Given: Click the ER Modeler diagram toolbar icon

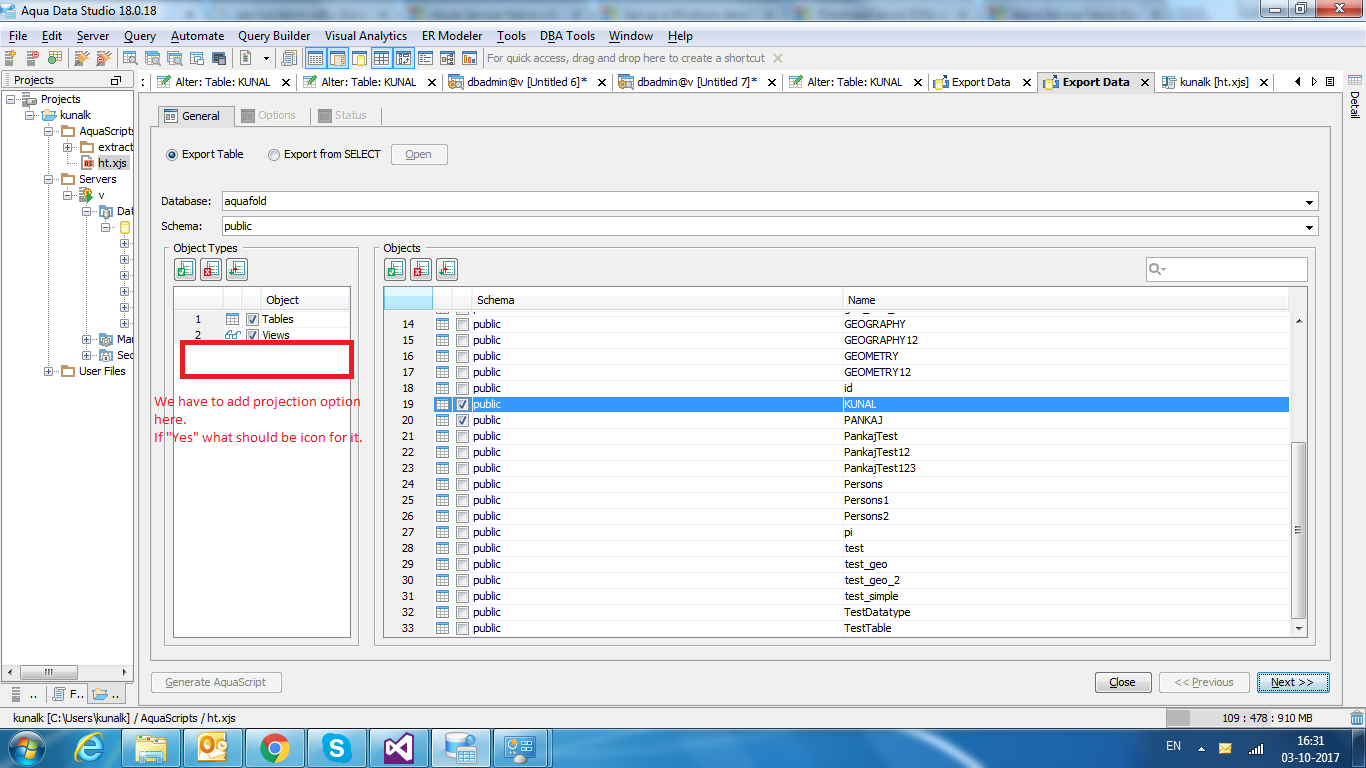Looking at the screenshot, I should 447,58.
